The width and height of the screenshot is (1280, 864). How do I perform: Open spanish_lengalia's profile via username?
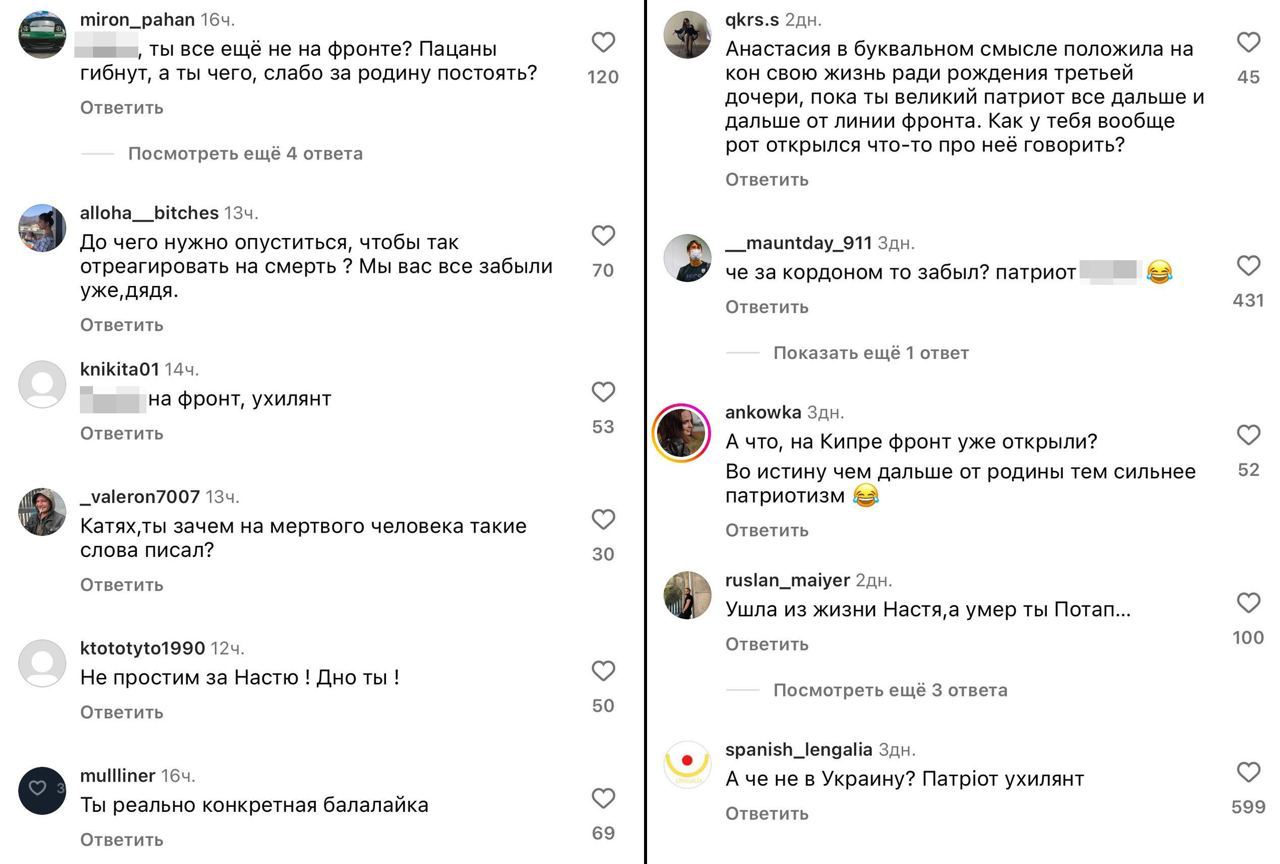pos(798,749)
